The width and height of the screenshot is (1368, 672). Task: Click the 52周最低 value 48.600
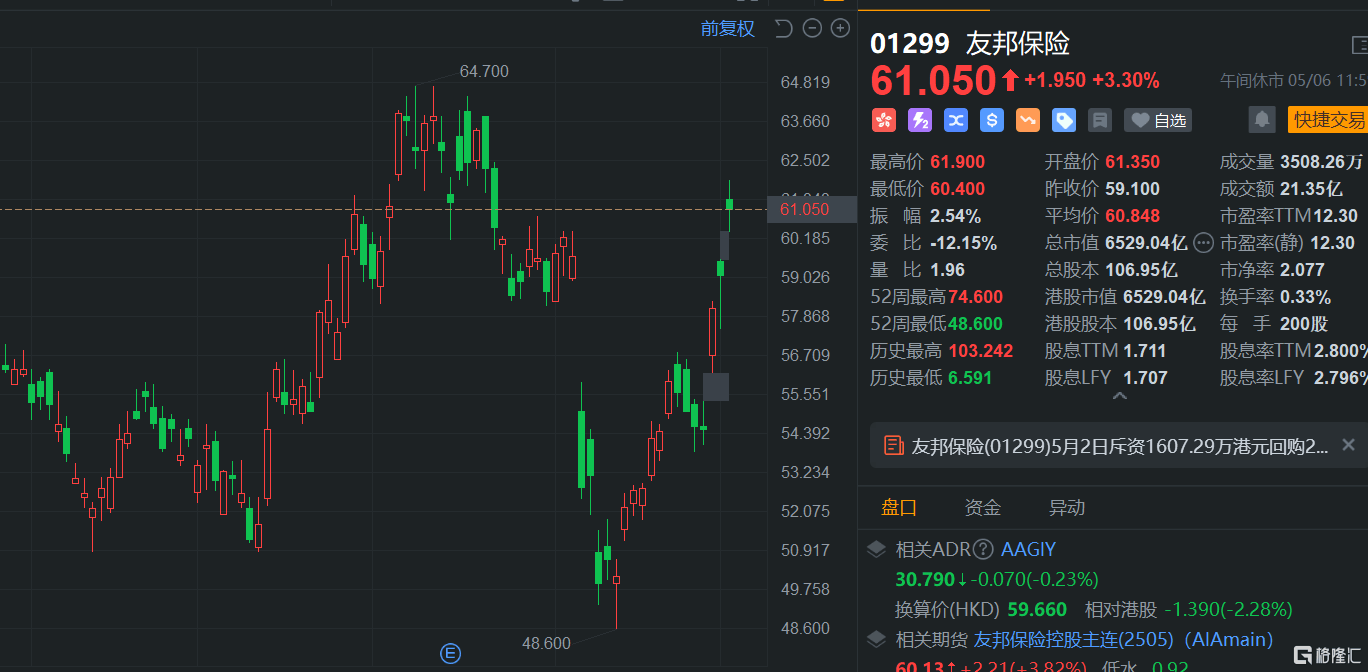point(975,324)
